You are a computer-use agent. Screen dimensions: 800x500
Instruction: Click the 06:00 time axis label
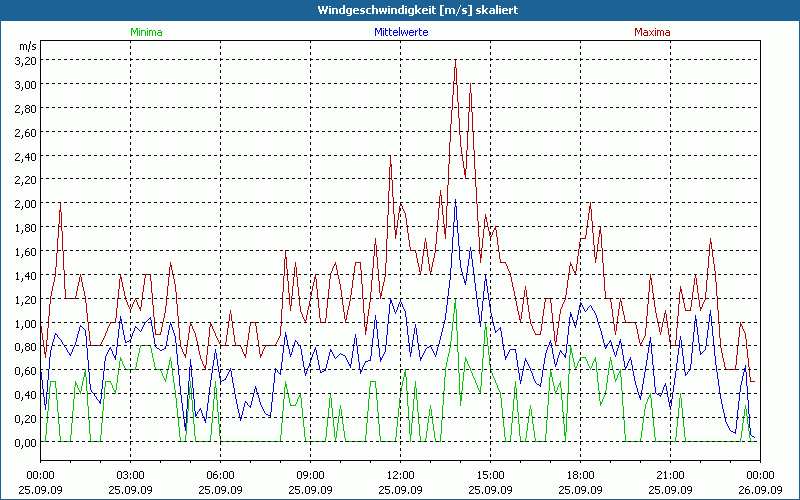pos(220,476)
